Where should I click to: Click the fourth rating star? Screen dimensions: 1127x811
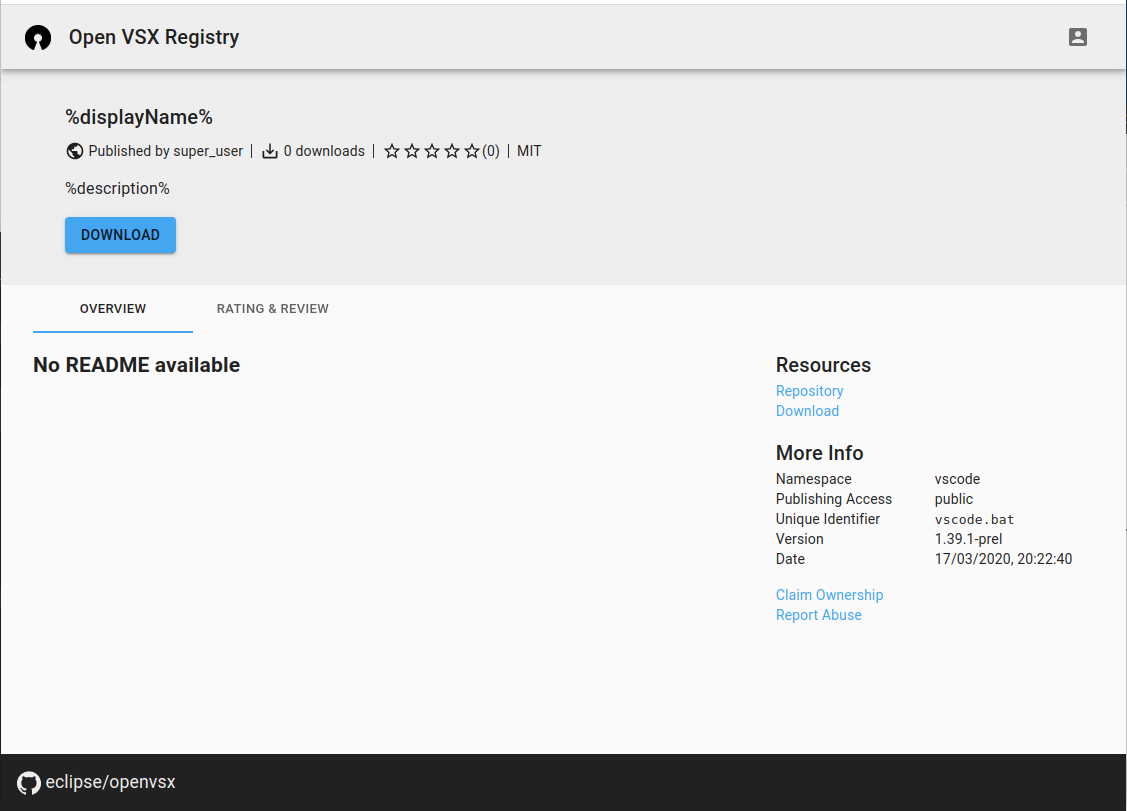pyautogui.click(x=452, y=150)
